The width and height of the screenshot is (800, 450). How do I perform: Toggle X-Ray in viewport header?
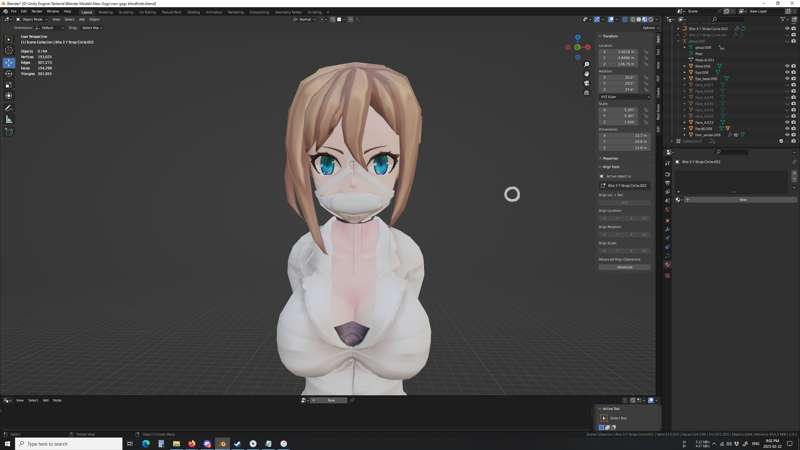624,19
